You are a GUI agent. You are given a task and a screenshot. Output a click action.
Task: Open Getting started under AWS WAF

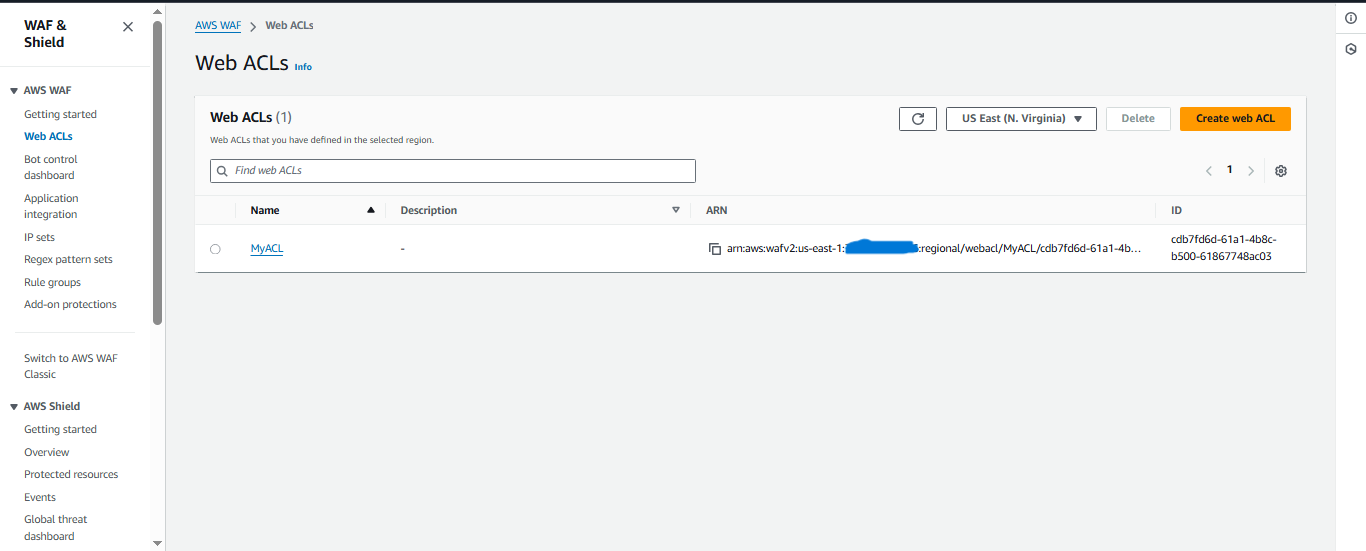60,114
